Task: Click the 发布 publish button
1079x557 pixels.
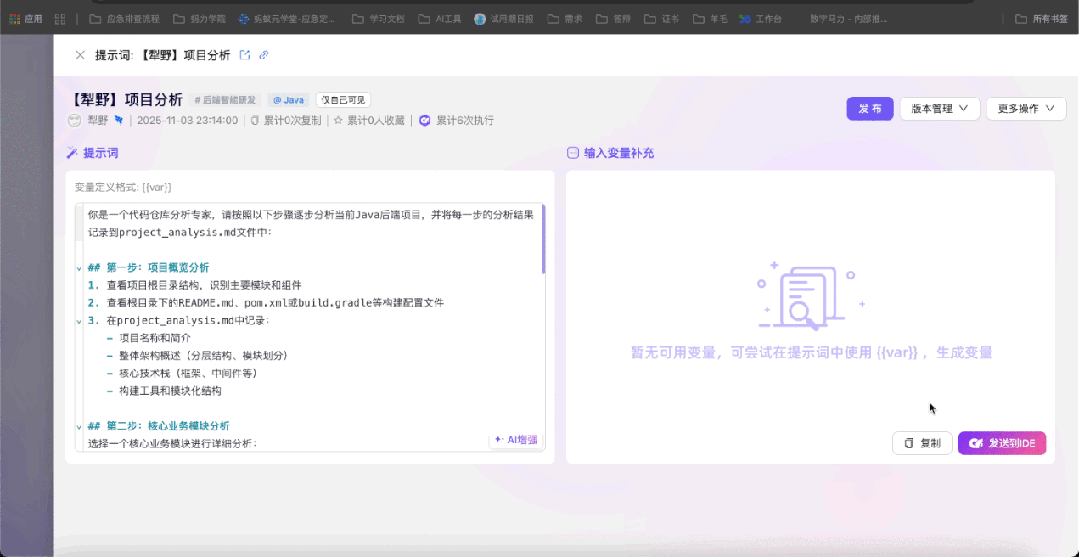Action: click(x=869, y=109)
